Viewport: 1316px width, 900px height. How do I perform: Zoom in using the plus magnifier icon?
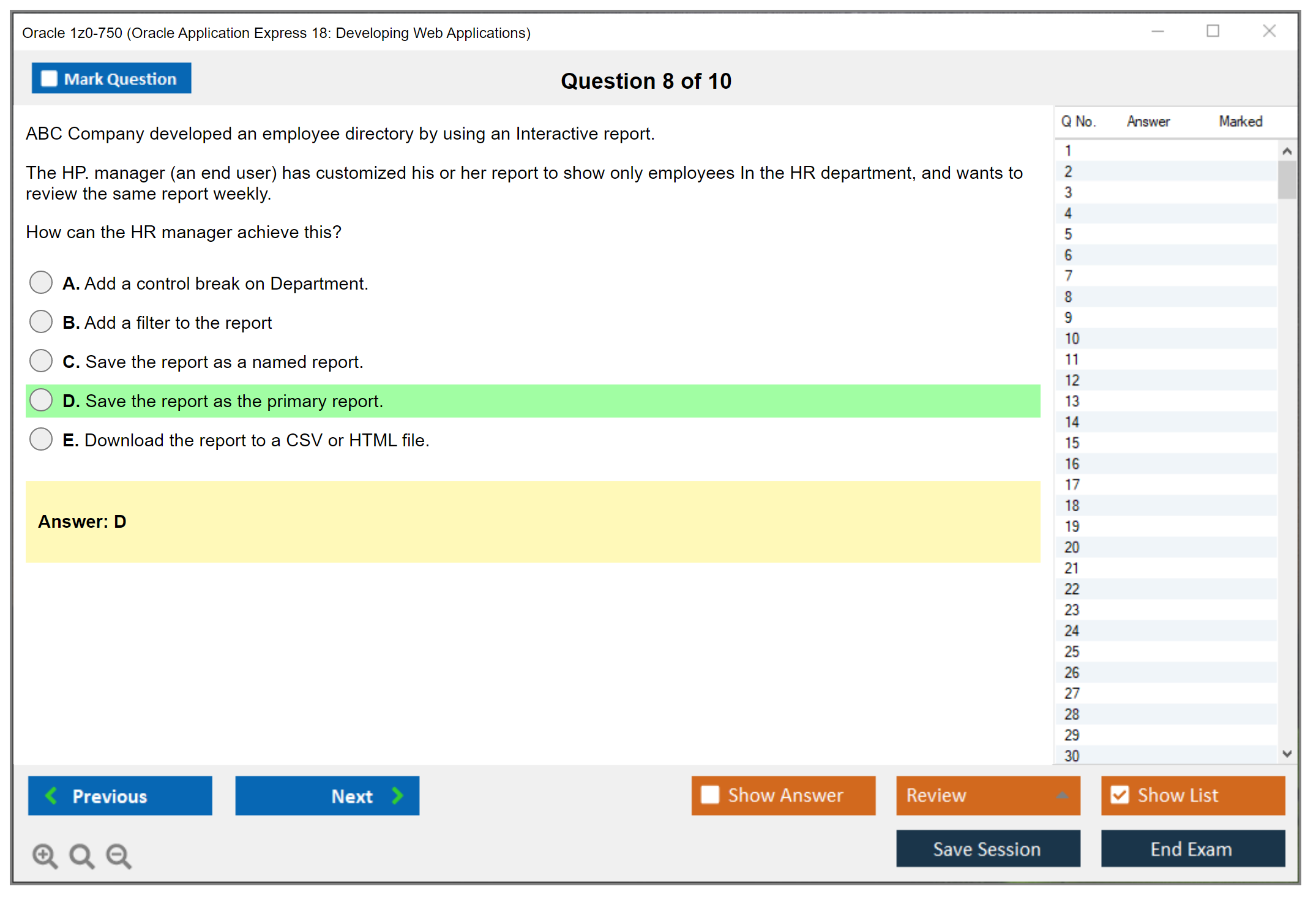45,856
